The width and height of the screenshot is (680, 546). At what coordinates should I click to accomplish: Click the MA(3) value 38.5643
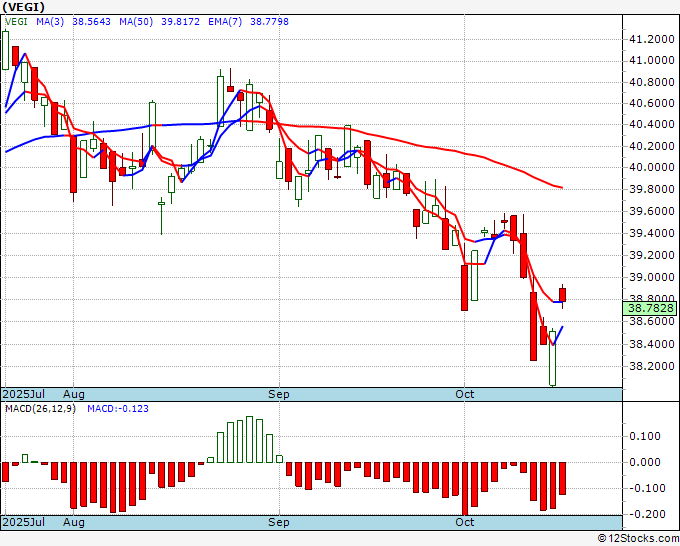click(x=92, y=22)
